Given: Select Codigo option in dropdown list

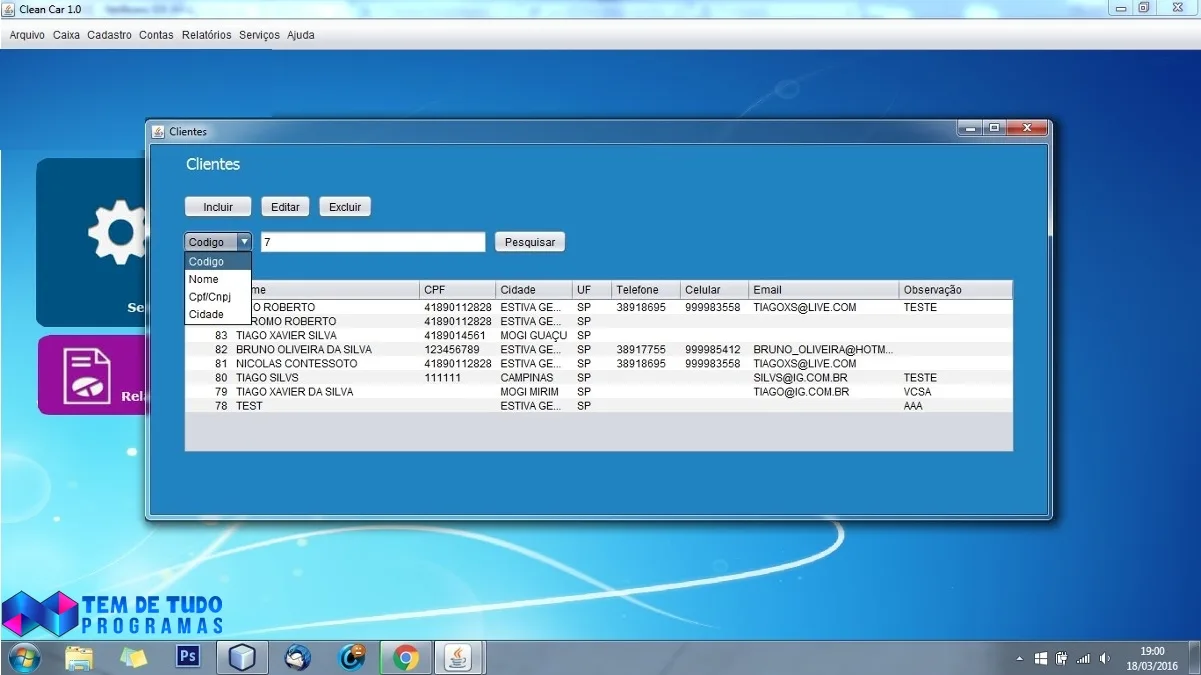Looking at the screenshot, I should pyautogui.click(x=218, y=262).
